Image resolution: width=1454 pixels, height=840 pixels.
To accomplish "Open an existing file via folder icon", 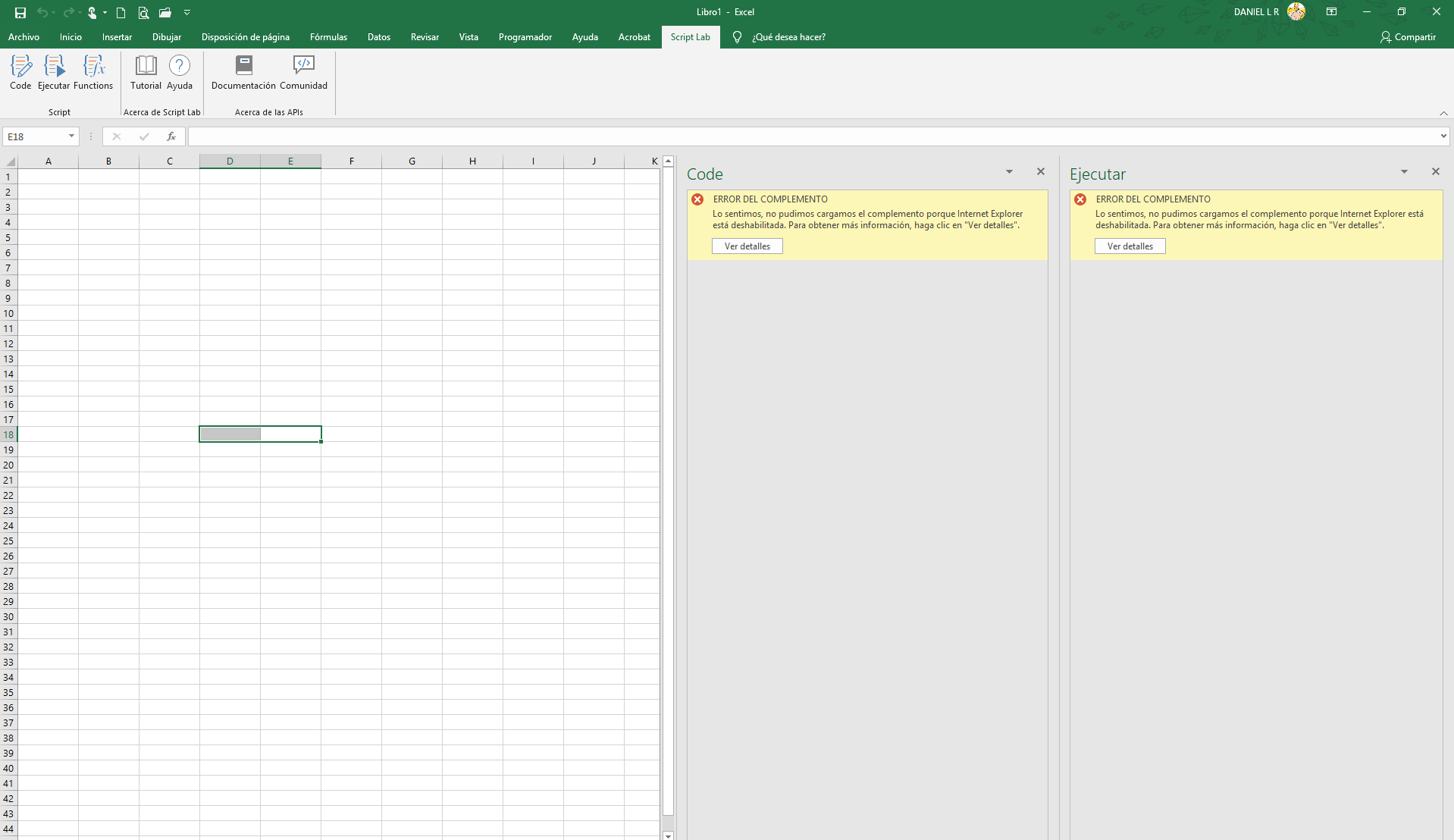I will pos(165,12).
